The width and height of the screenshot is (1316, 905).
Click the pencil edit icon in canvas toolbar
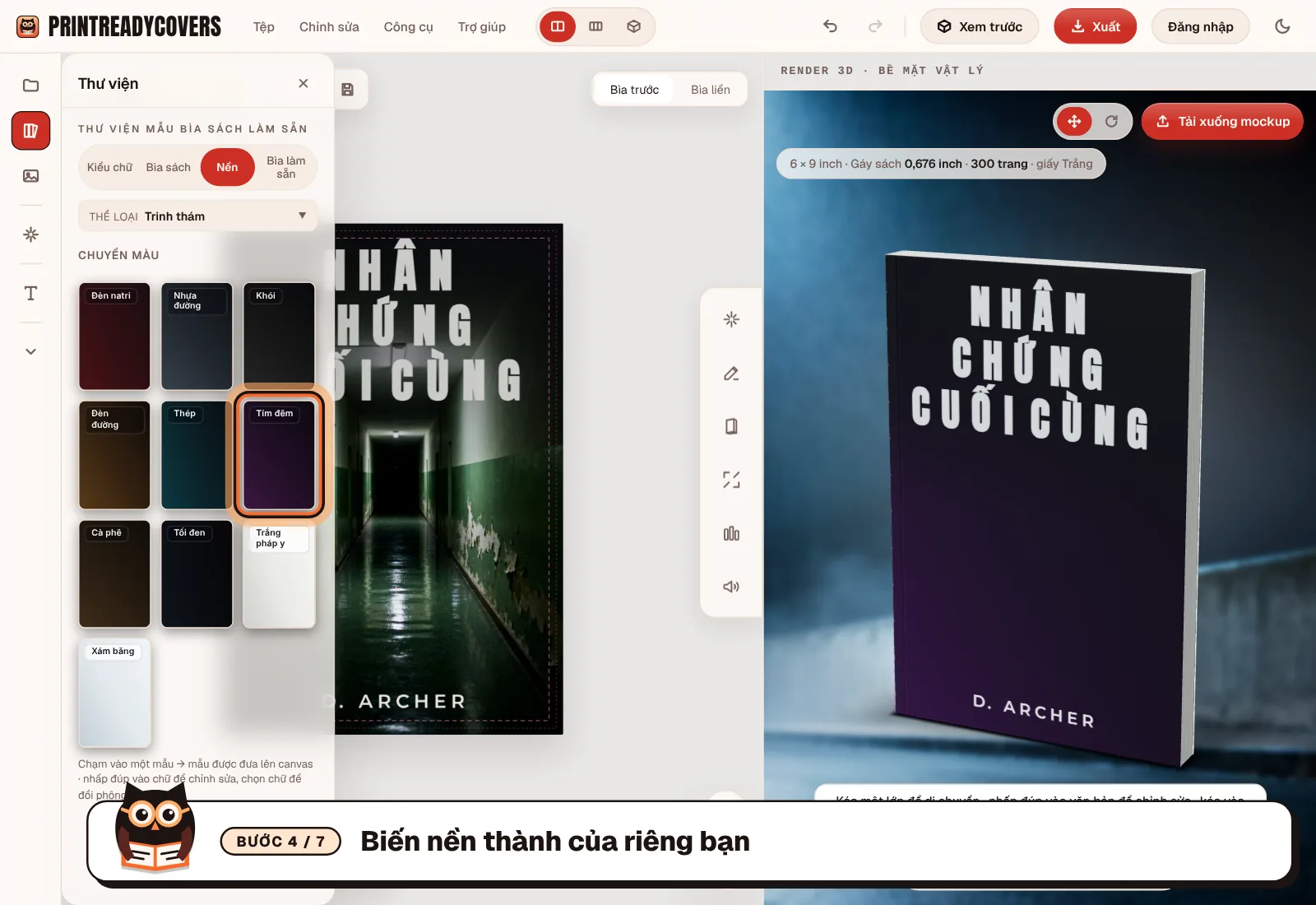731,374
